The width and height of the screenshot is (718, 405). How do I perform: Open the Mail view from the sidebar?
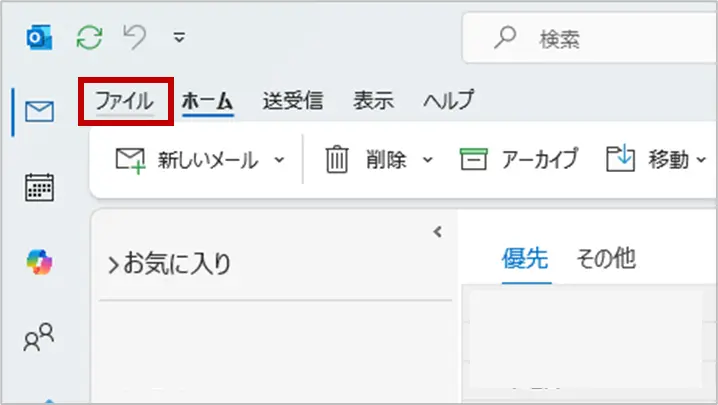tap(39, 110)
